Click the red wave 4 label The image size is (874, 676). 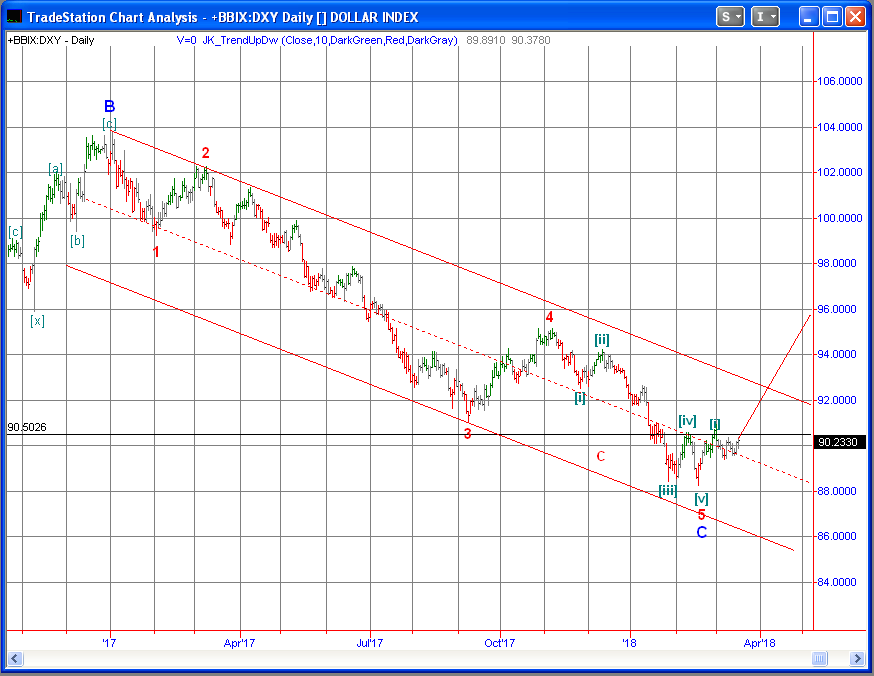coord(549,317)
